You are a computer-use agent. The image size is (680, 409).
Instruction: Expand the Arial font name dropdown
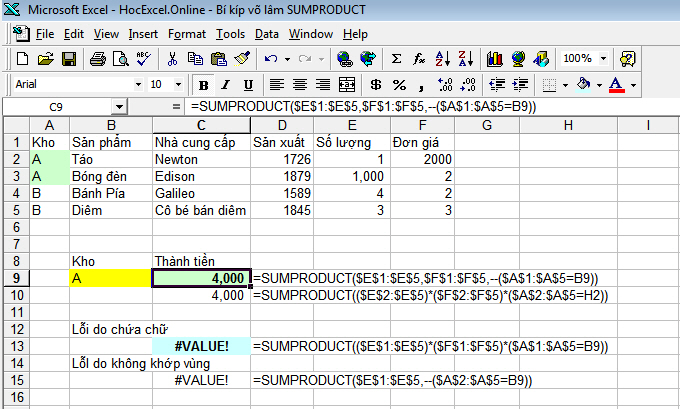(138, 85)
